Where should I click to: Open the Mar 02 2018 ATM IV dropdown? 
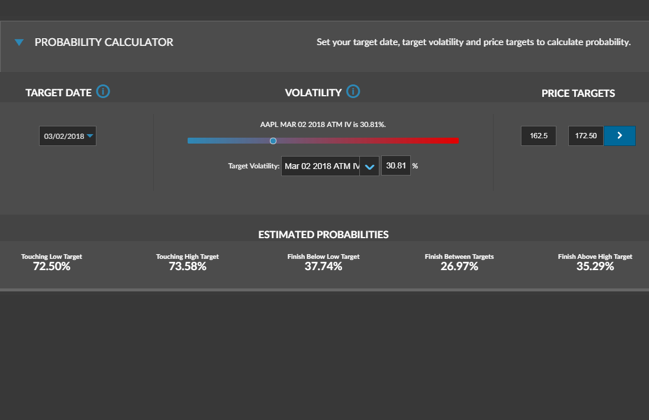point(320,166)
